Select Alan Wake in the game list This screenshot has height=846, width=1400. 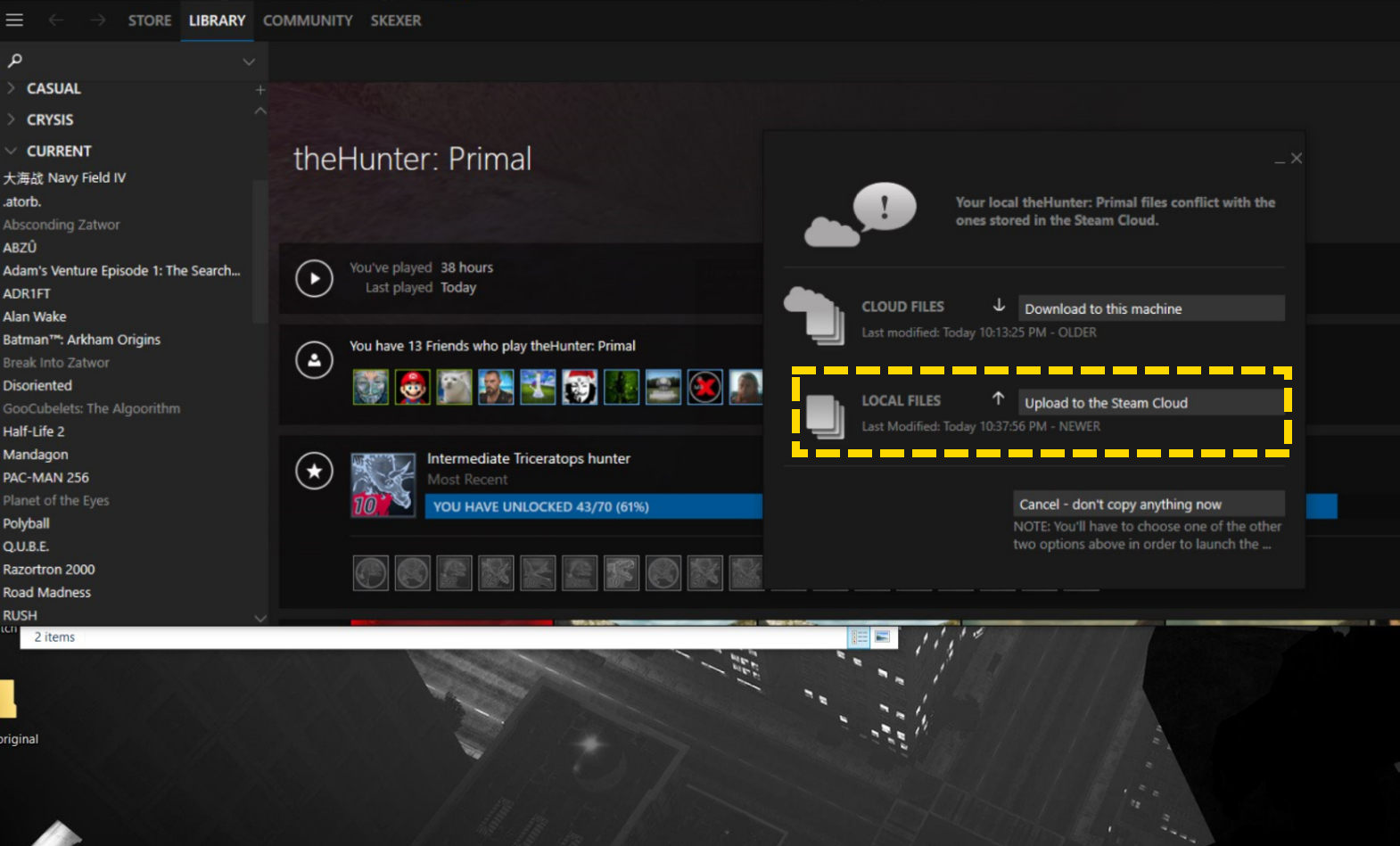click(x=35, y=316)
